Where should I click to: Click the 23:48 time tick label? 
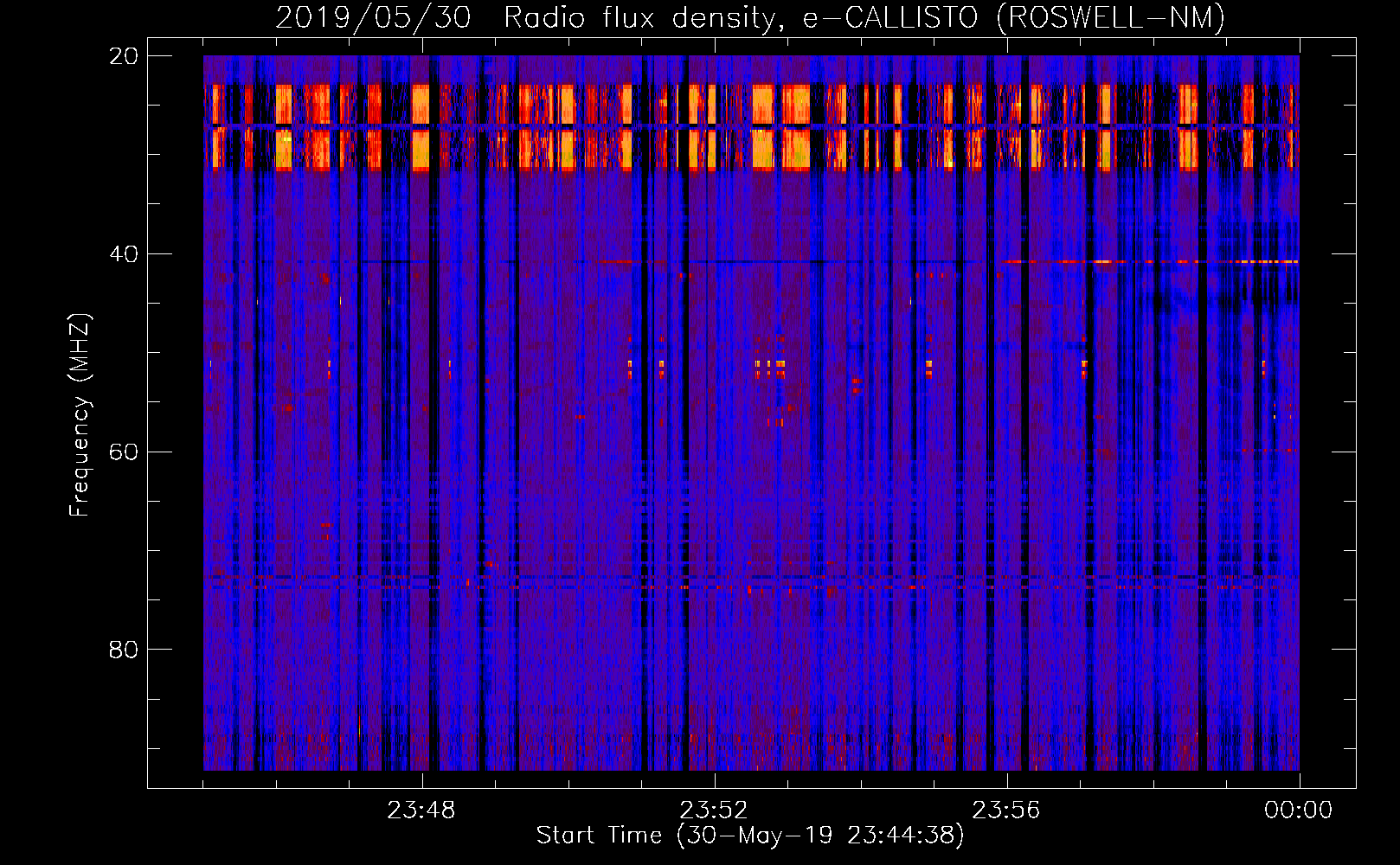click(421, 811)
